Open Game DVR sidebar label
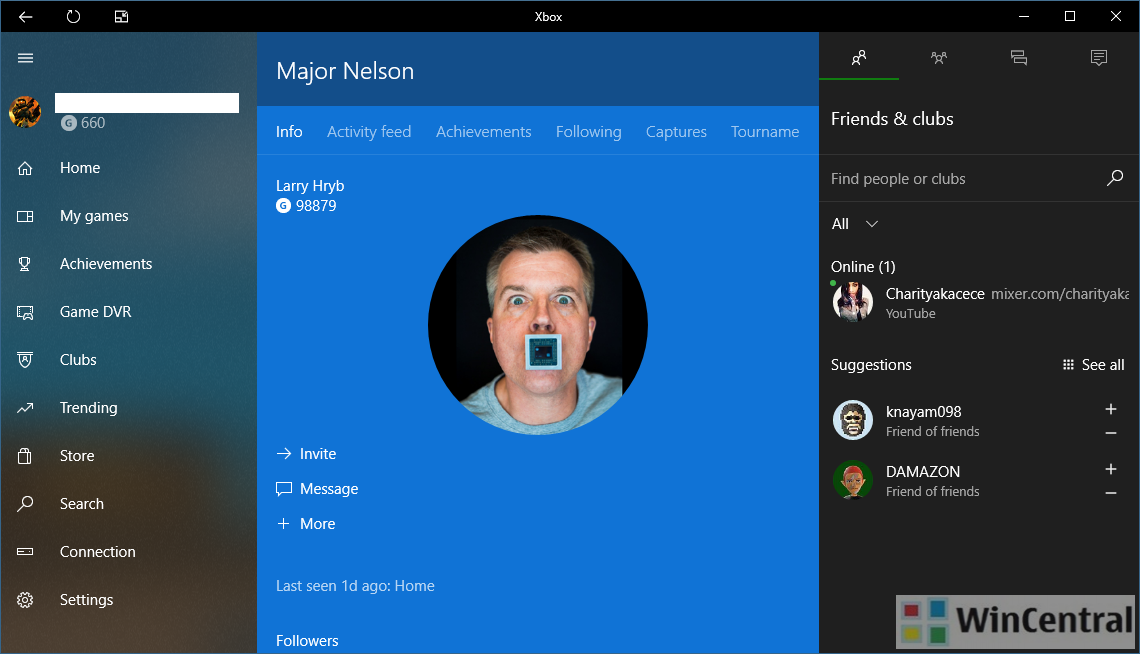The image size is (1140, 654). 95,312
